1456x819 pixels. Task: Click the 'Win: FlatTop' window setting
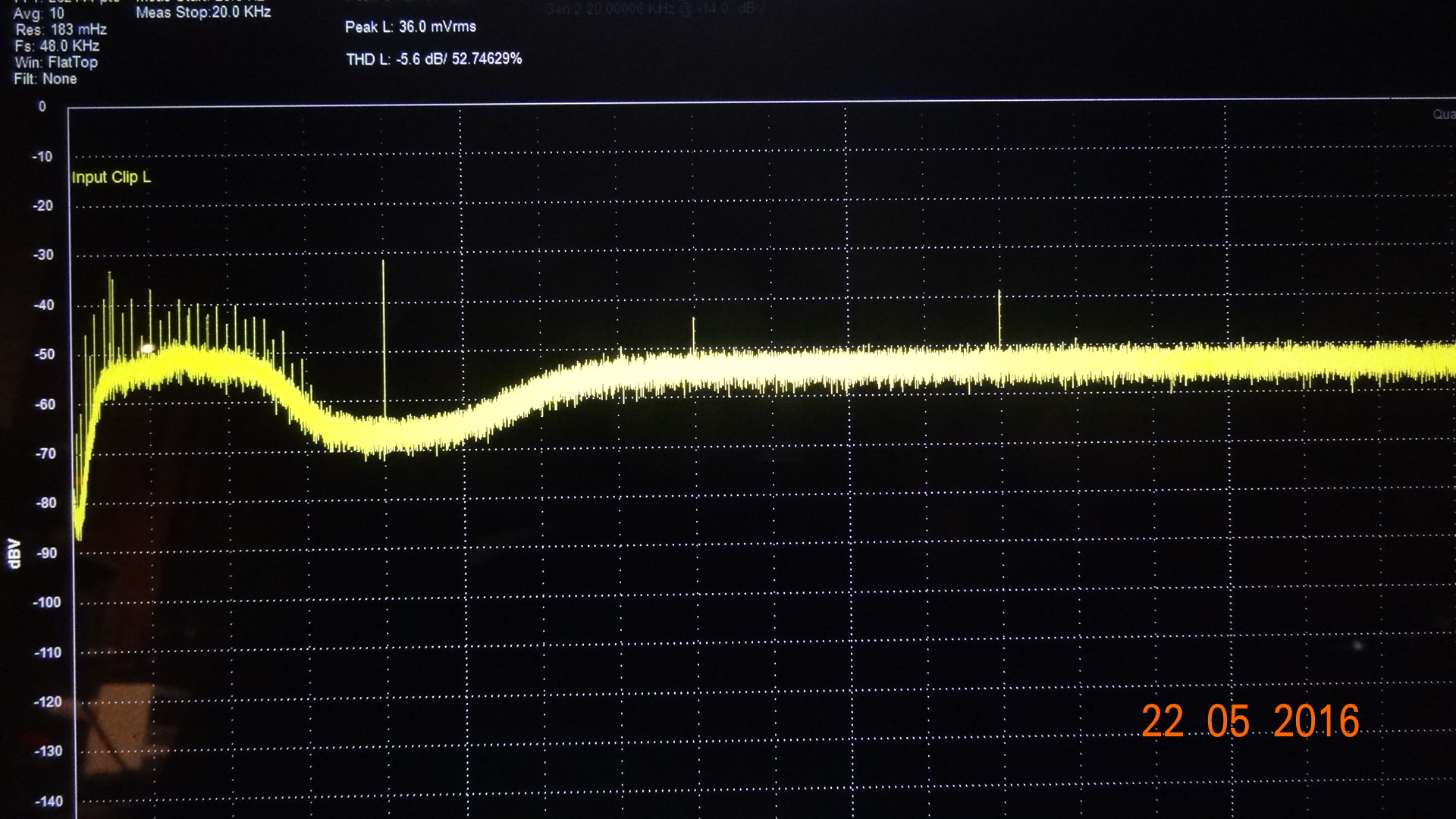coord(56,62)
